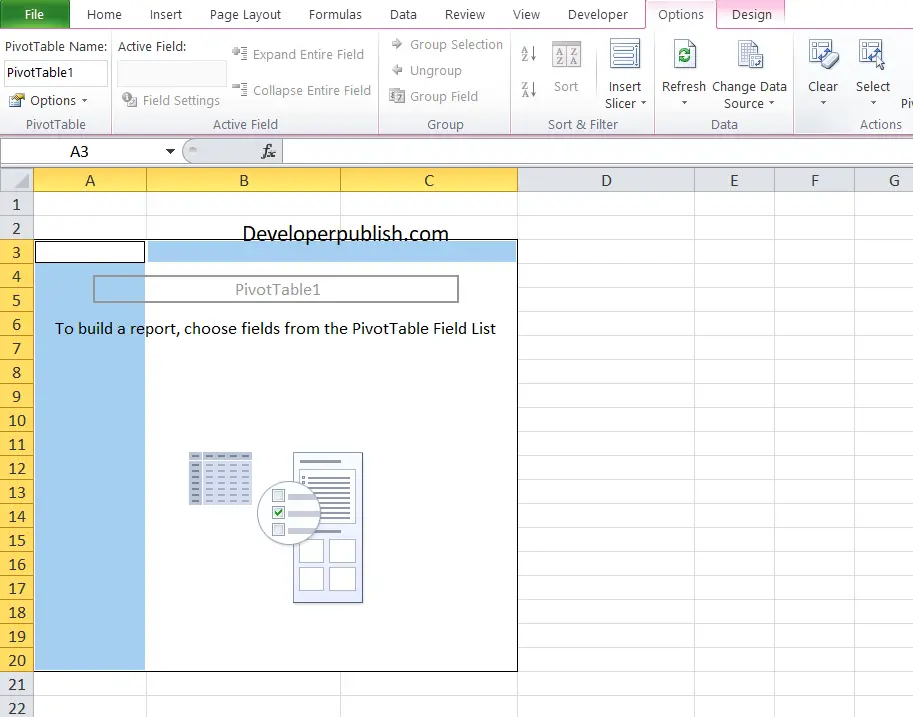Click Expand Entire Field
The height and width of the screenshot is (717, 913).
pos(298,54)
